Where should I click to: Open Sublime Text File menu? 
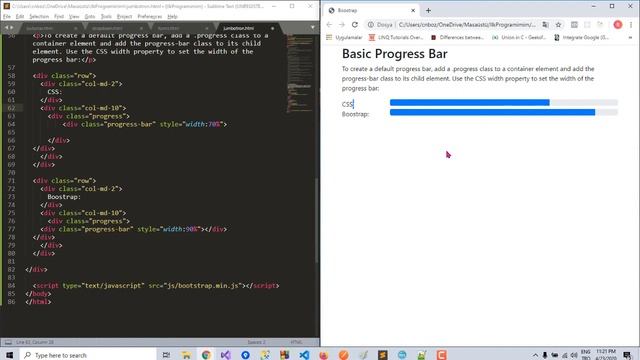[x=7, y=16]
